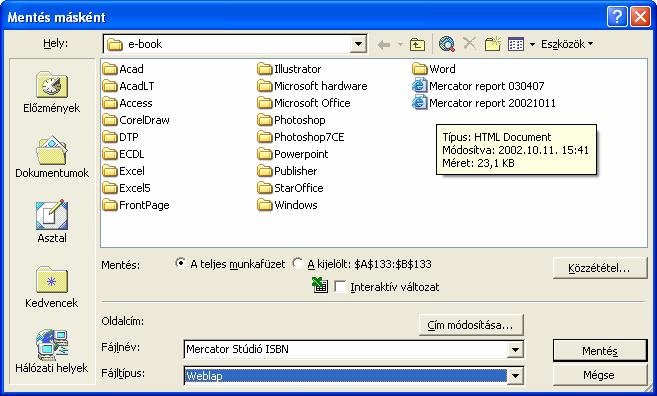The height and width of the screenshot is (396, 657).
Task: Click the dialog Help question mark button
Action: (617, 17)
